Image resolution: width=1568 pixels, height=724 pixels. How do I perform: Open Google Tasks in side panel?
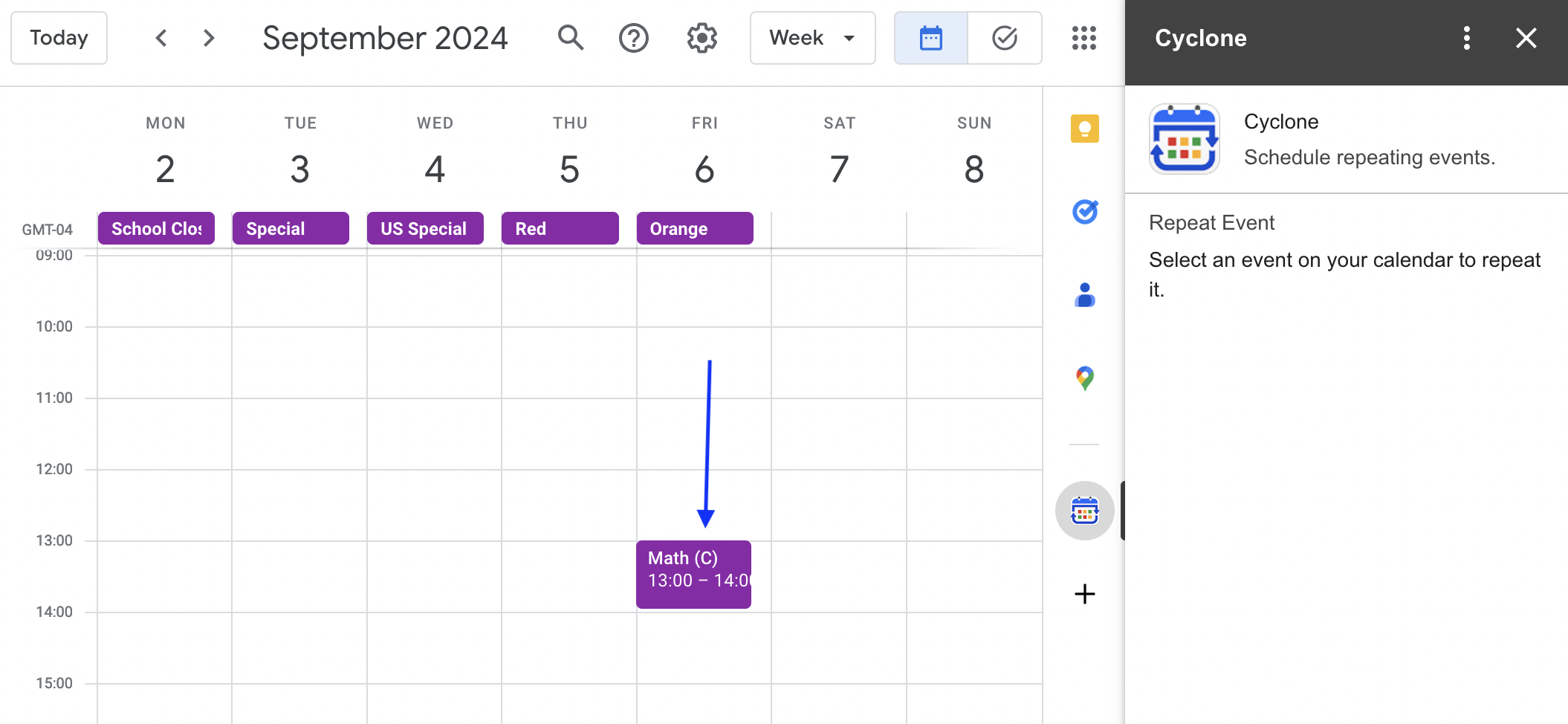pyautogui.click(x=1085, y=212)
